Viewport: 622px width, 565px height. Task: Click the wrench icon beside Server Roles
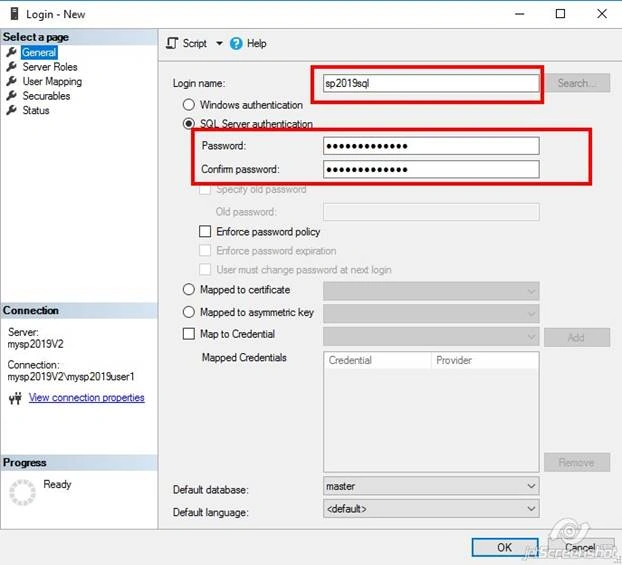click(x=12, y=67)
